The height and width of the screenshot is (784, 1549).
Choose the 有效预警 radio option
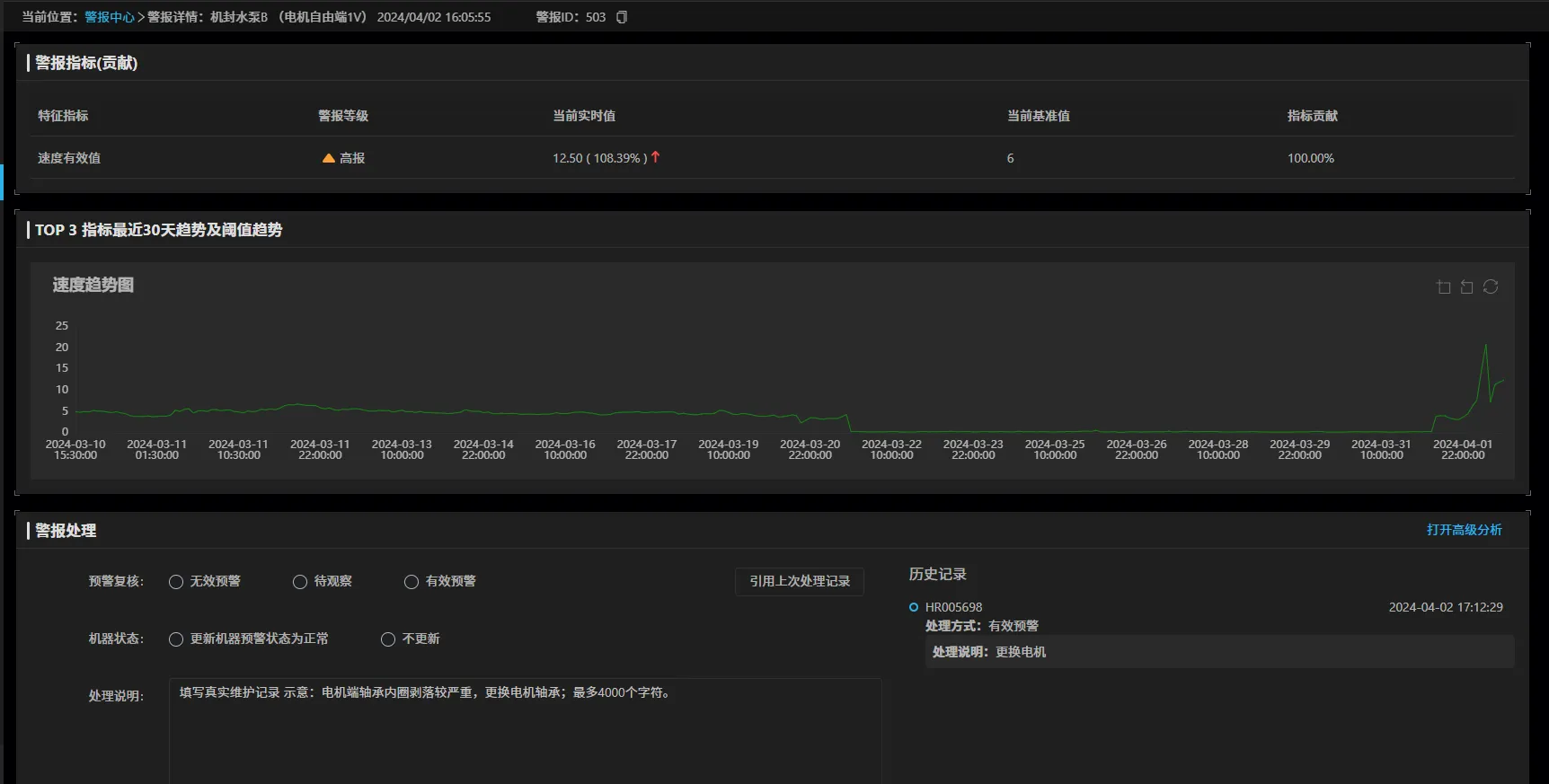[x=412, y=582]
